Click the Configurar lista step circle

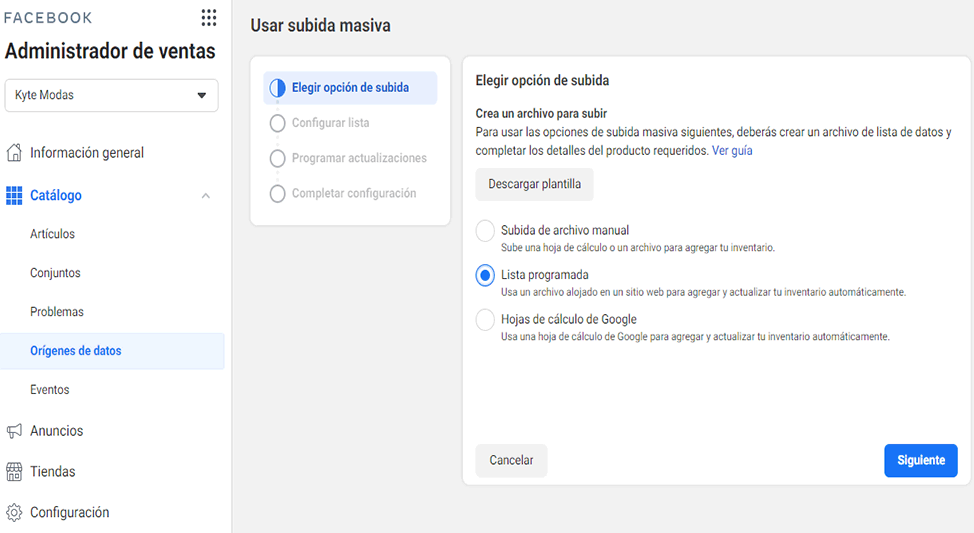[278, 123]
